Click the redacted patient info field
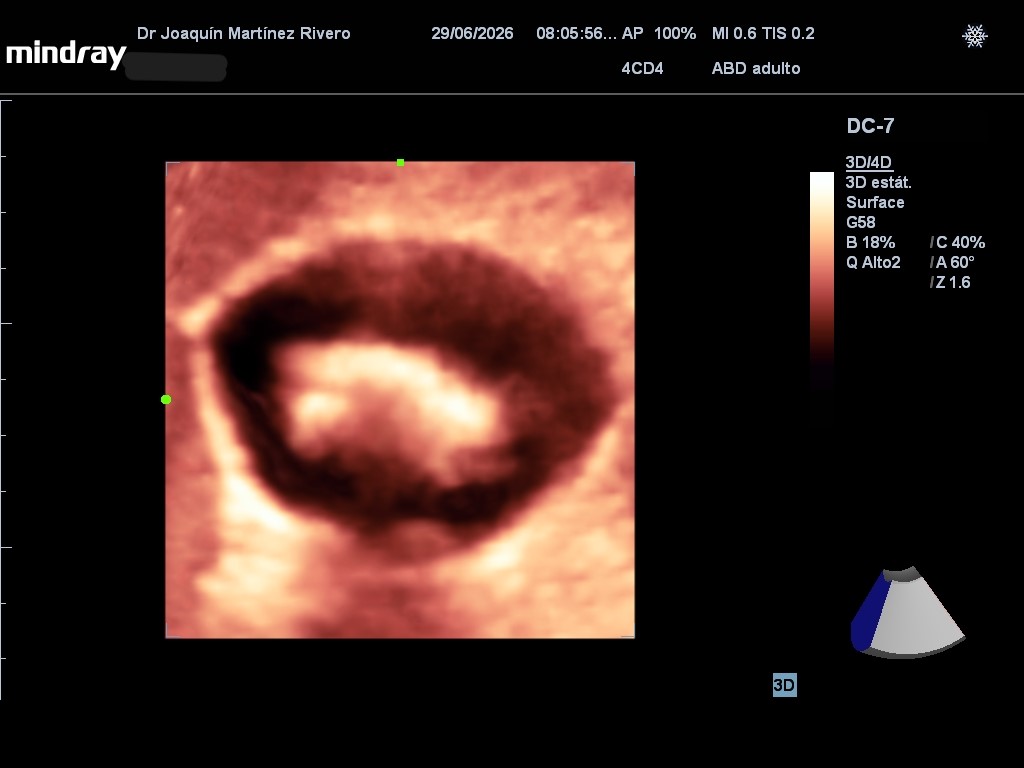This screenshot has height=768, width=1024. point(176,67)
